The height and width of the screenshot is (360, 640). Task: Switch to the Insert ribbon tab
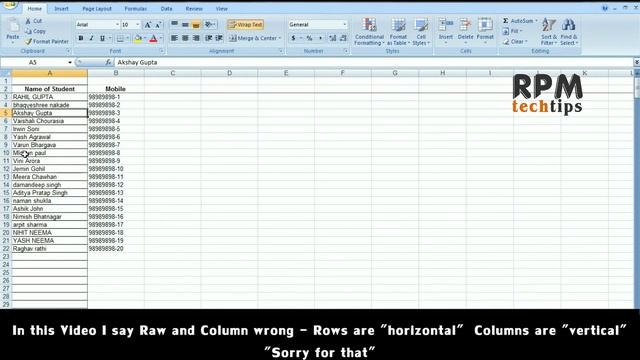click(x=62, y=9)
